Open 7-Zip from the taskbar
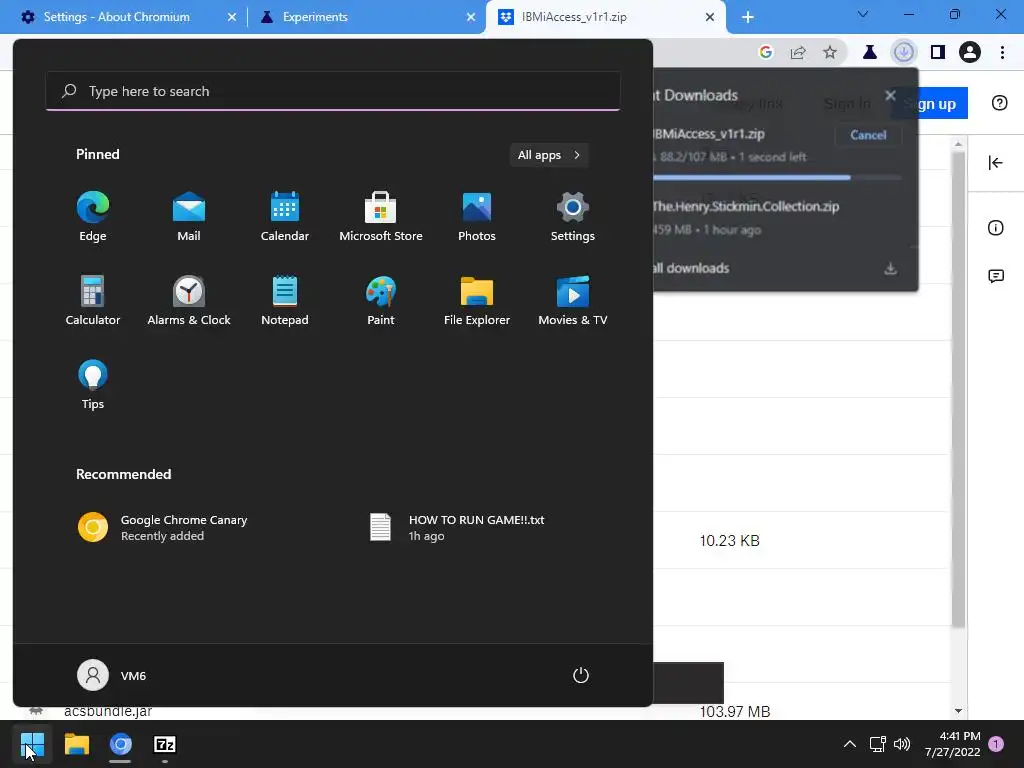1024x768 pixels. (x=165, y=744)
